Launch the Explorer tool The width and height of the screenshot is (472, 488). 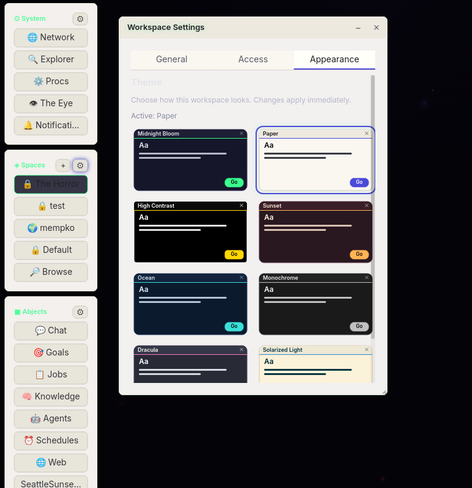(x=51, y=59)
